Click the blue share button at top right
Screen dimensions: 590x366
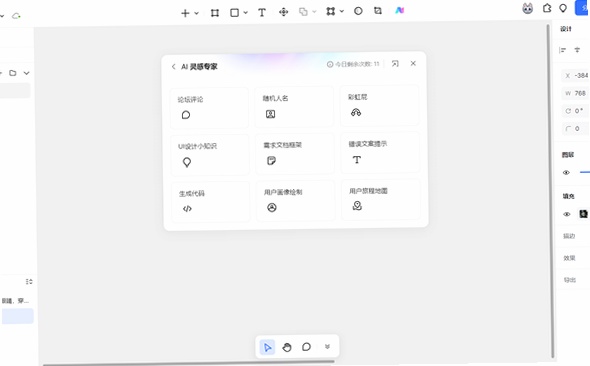(x=582, y=8)
